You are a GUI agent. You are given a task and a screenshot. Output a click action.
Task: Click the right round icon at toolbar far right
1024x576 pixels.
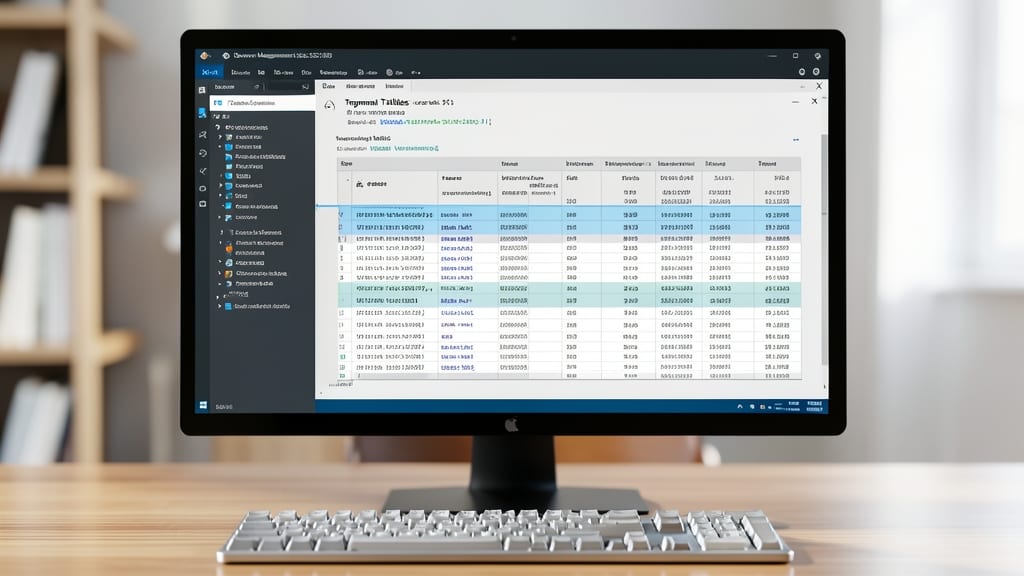coord(816,72)
